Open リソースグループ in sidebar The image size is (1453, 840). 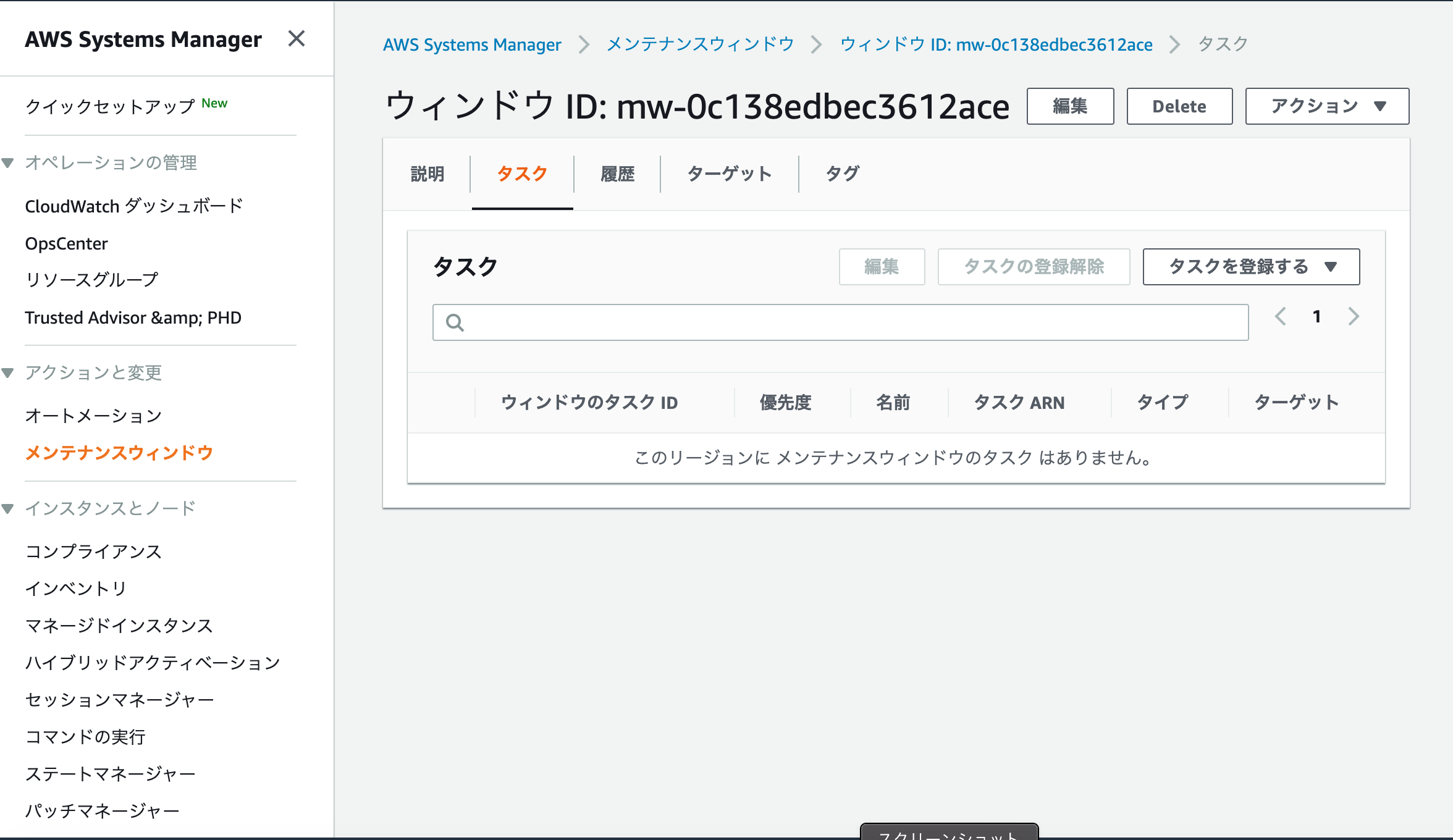pyautogui.click(x=91, y=280)
